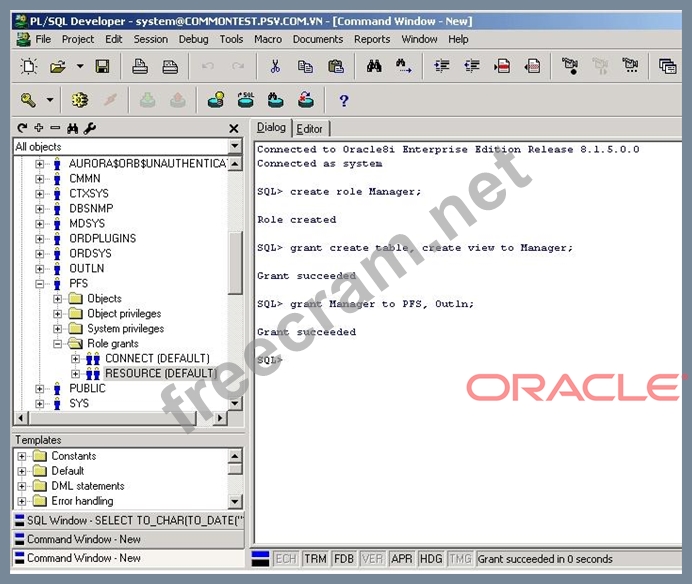Screen dimensions: 692x584
Task: Select the OUTLN user in tree
Action: click(86, 268)
